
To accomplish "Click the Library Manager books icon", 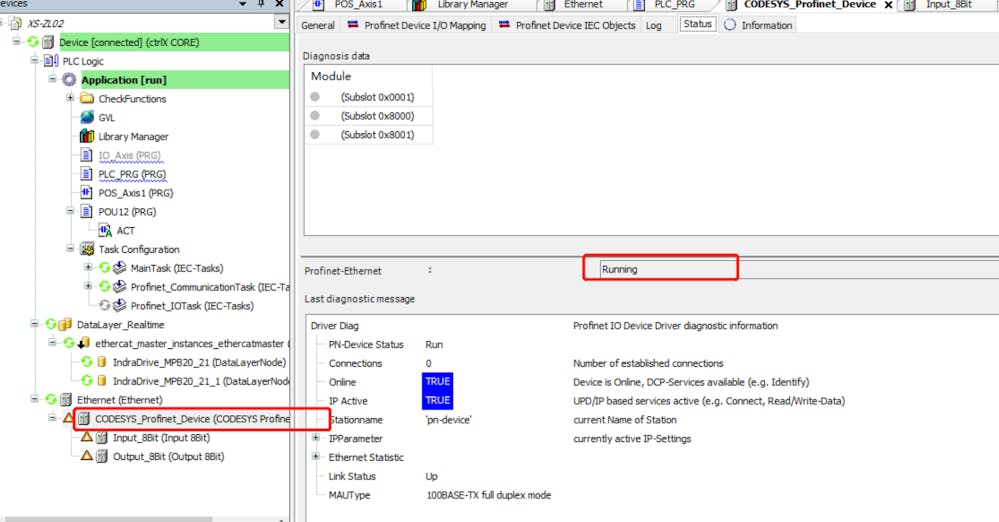I will [87, 137].
